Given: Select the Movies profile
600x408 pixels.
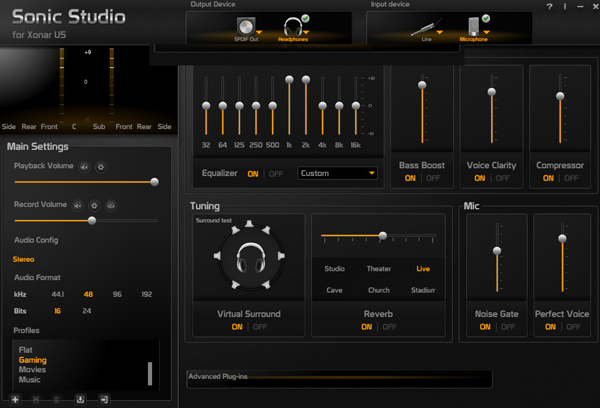Looking at the screenshot, I should (32, 370).
